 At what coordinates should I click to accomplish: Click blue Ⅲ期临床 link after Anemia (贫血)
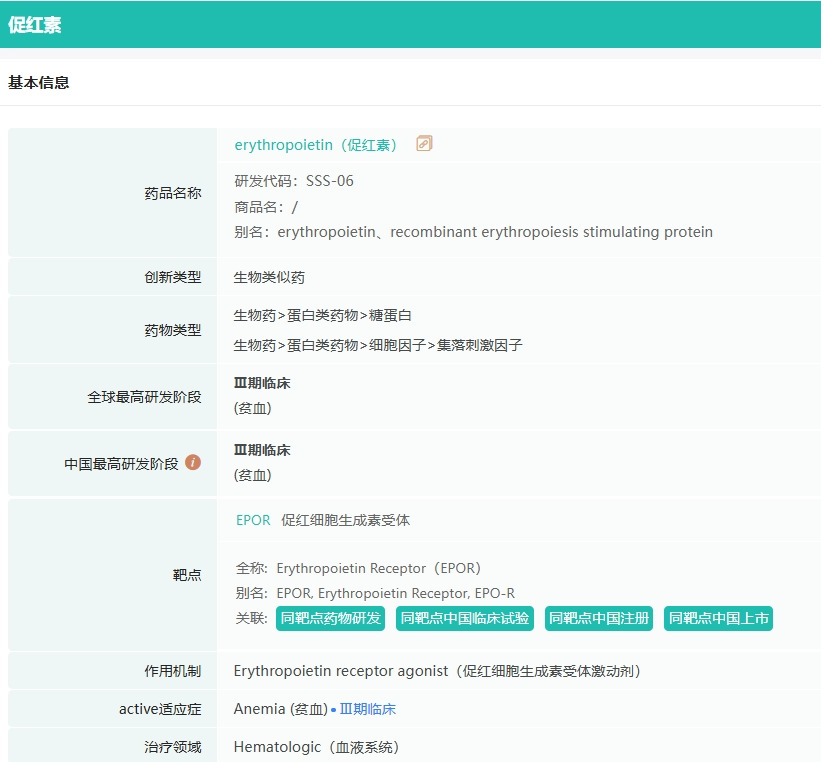[367, 709]
